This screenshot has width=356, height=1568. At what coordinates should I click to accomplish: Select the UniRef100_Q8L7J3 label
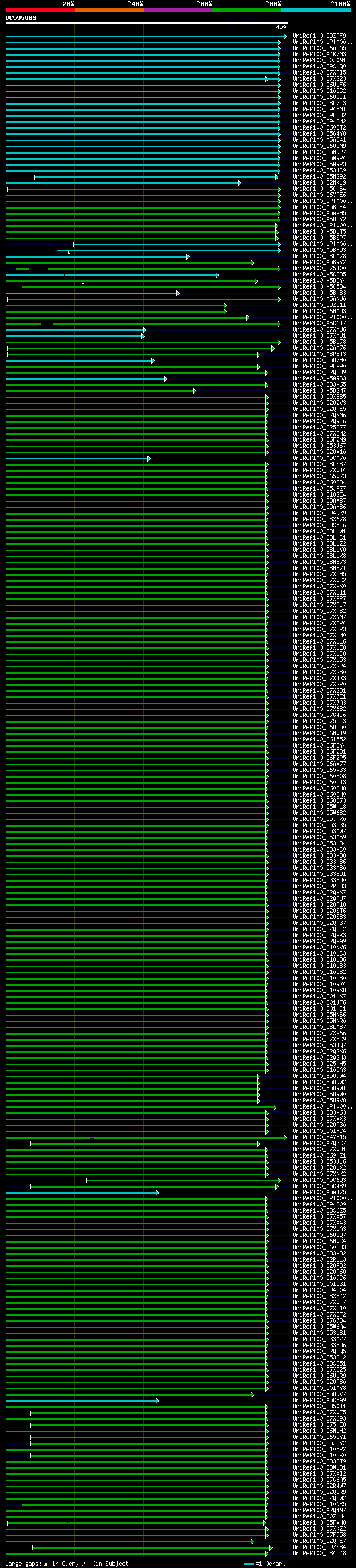pos(319,103)
